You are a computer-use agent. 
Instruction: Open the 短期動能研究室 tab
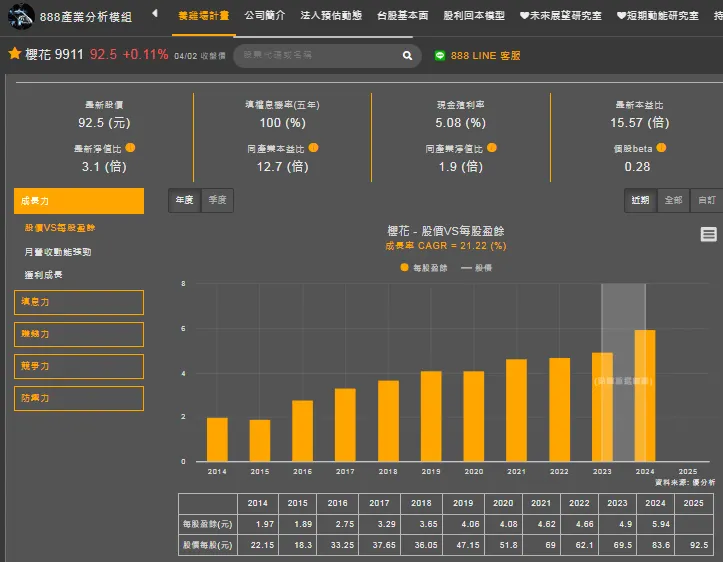(658, 16)
